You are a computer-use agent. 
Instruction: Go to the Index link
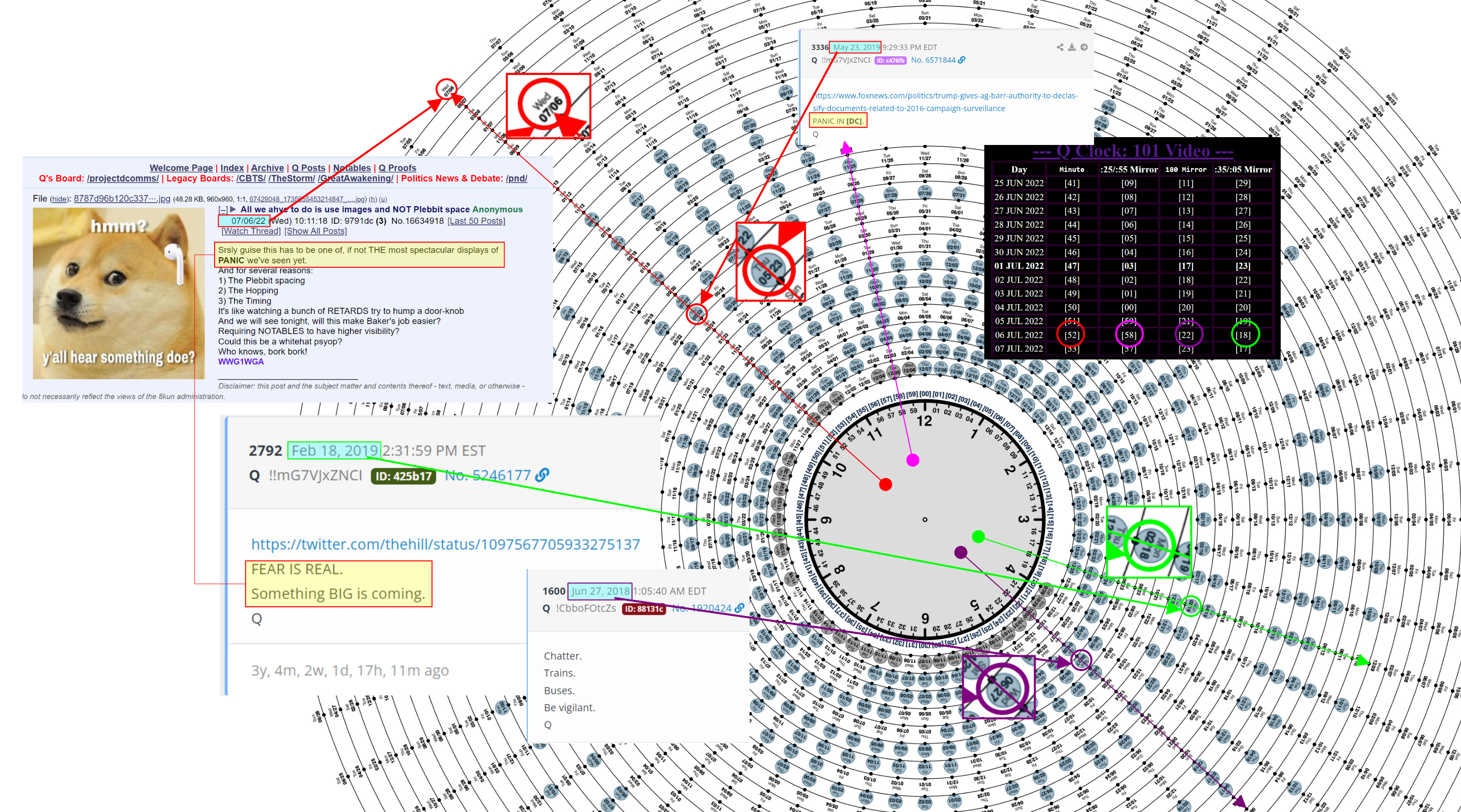pos(232,168)
